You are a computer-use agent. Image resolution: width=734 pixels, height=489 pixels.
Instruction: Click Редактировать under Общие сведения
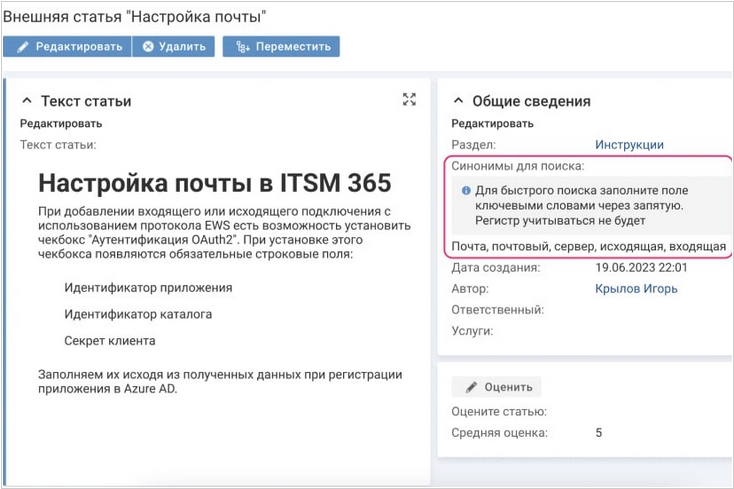tap(492, 124)
